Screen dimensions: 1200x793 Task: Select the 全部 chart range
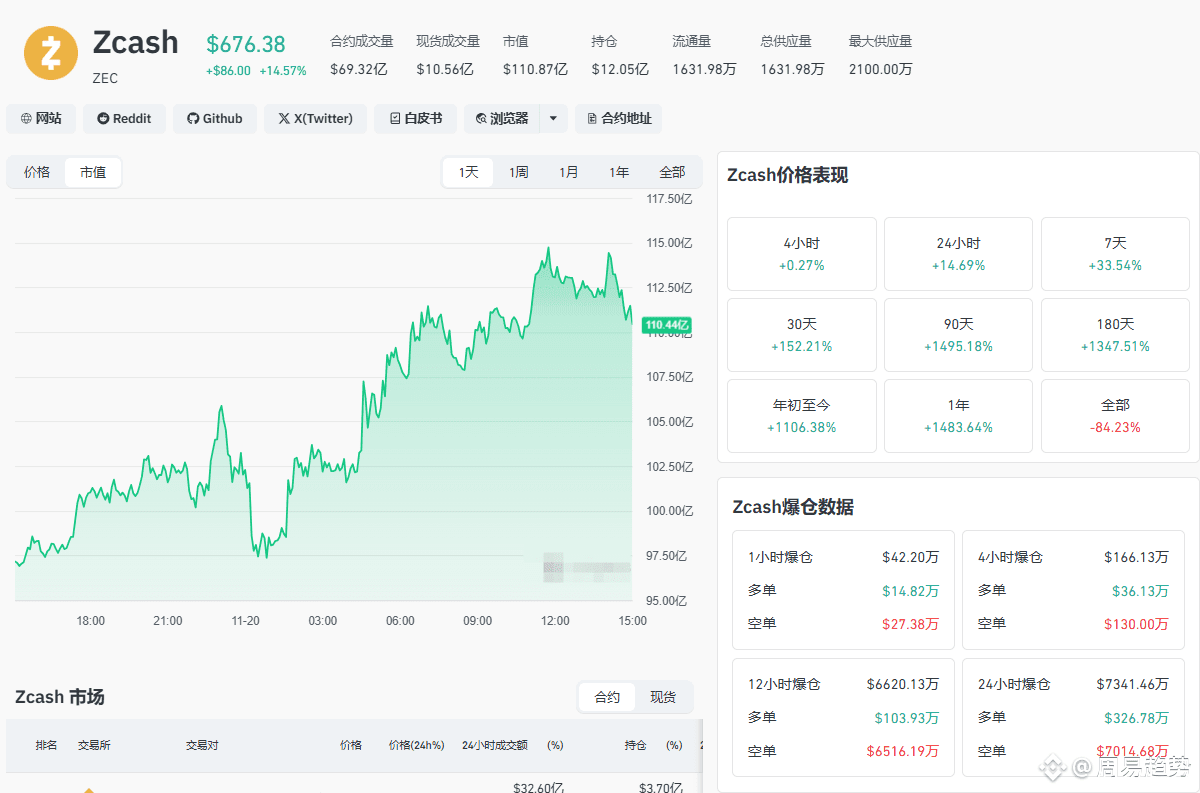coord(672,172)
